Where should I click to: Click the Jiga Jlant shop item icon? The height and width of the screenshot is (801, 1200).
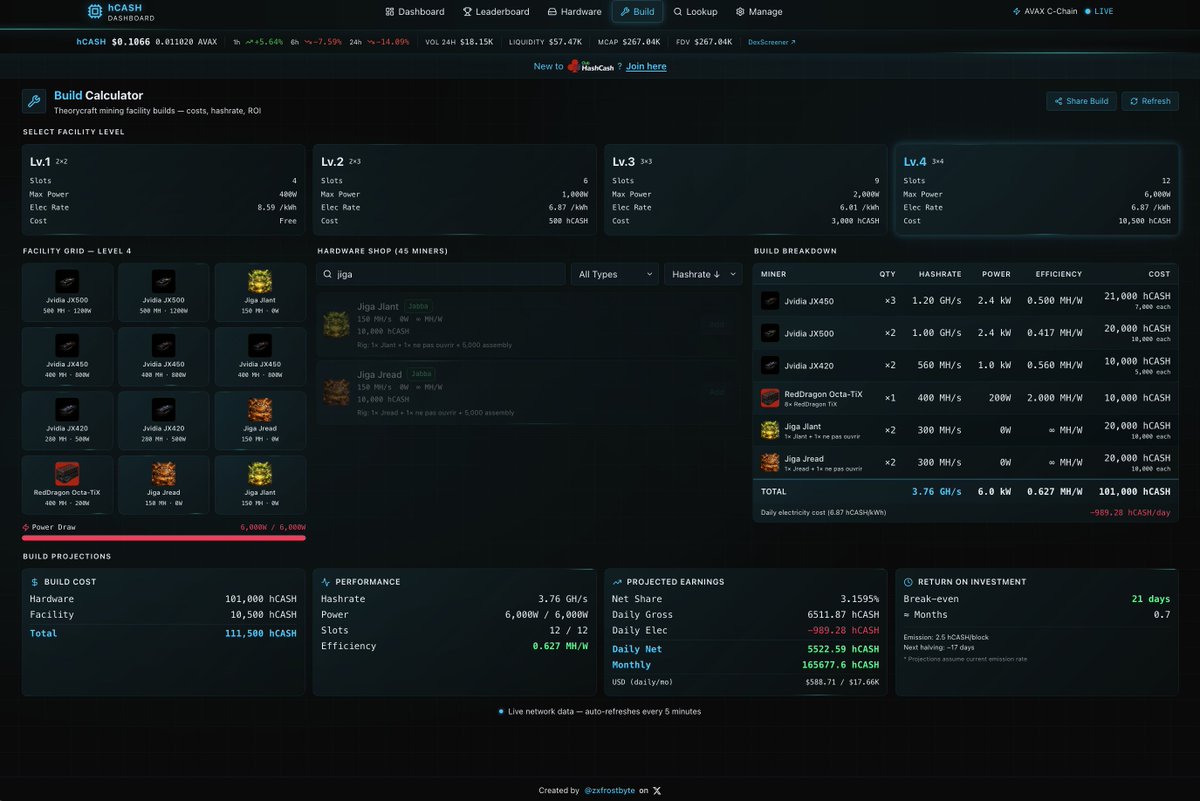pos(336,323)
